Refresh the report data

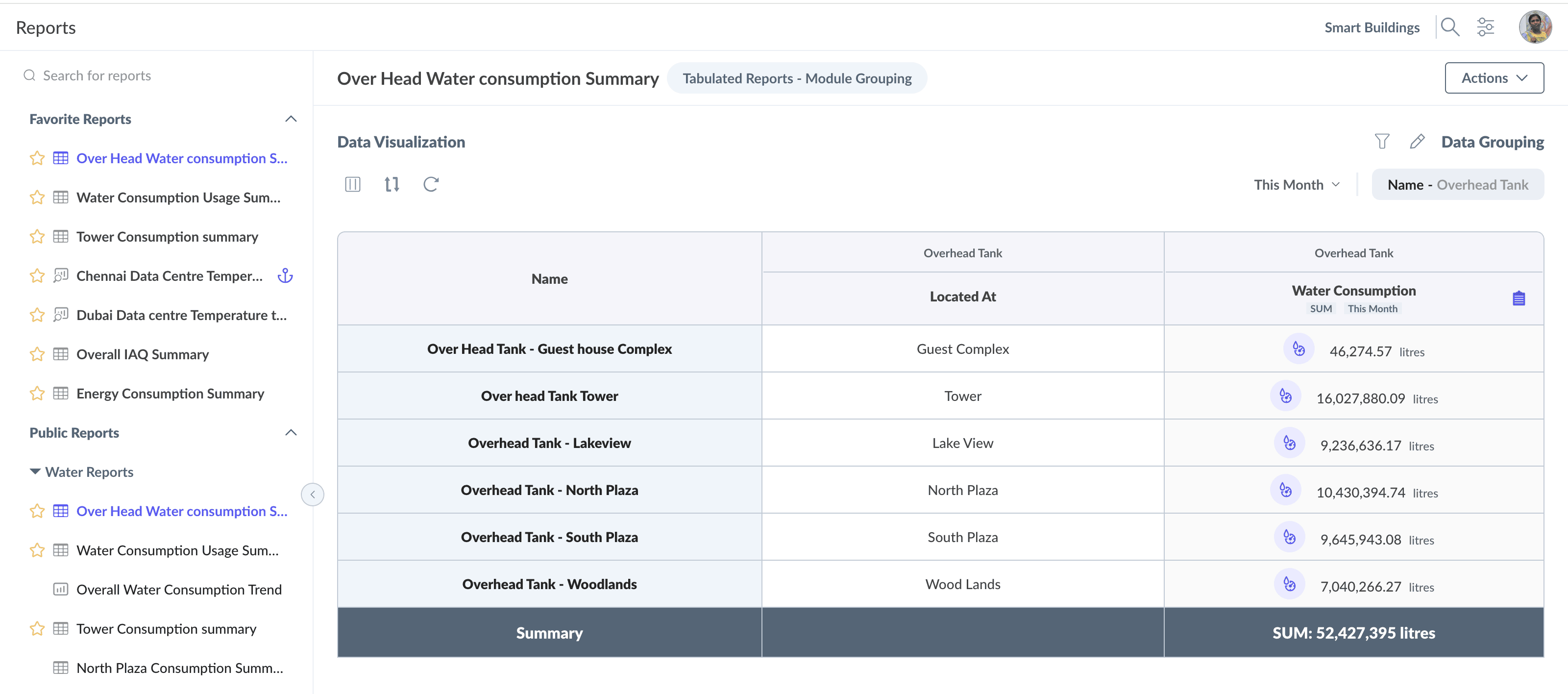(431, 184)
